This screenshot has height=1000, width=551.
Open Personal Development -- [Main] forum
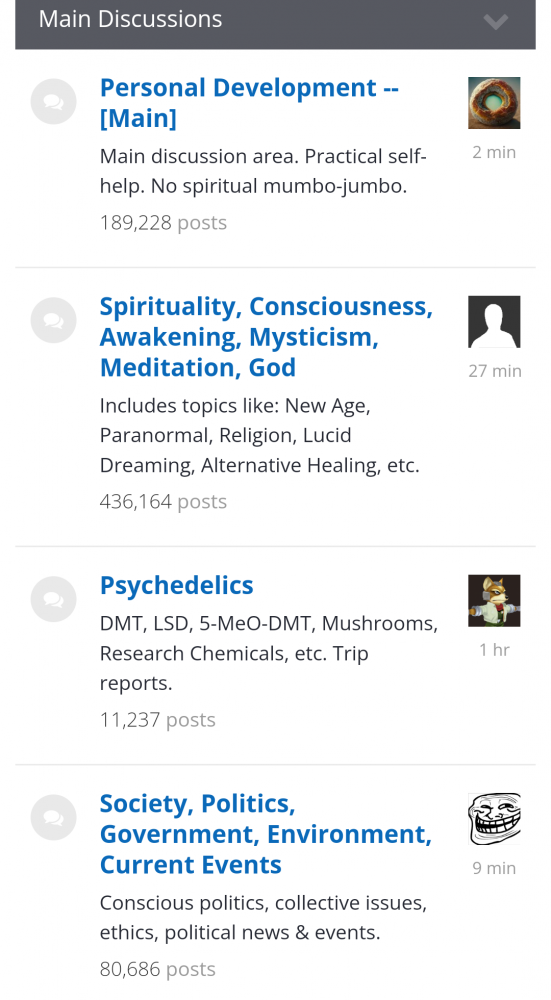249,103
